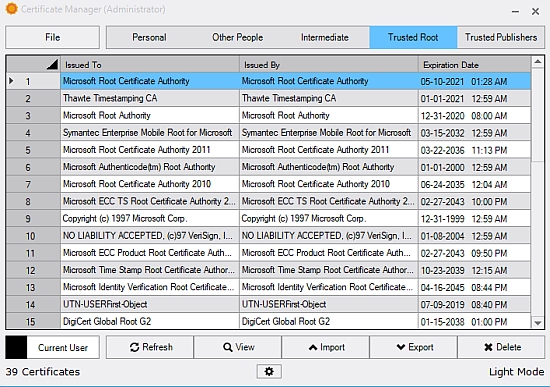Switch to the Personal tab

tap(149, 37)
